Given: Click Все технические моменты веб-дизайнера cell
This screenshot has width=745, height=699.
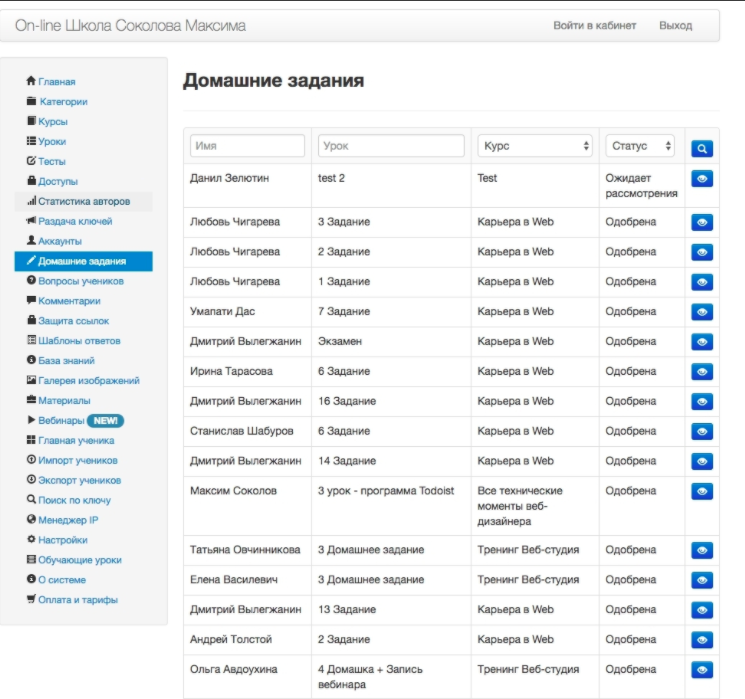Looking at the screenshot, I should tap(535, 506).
